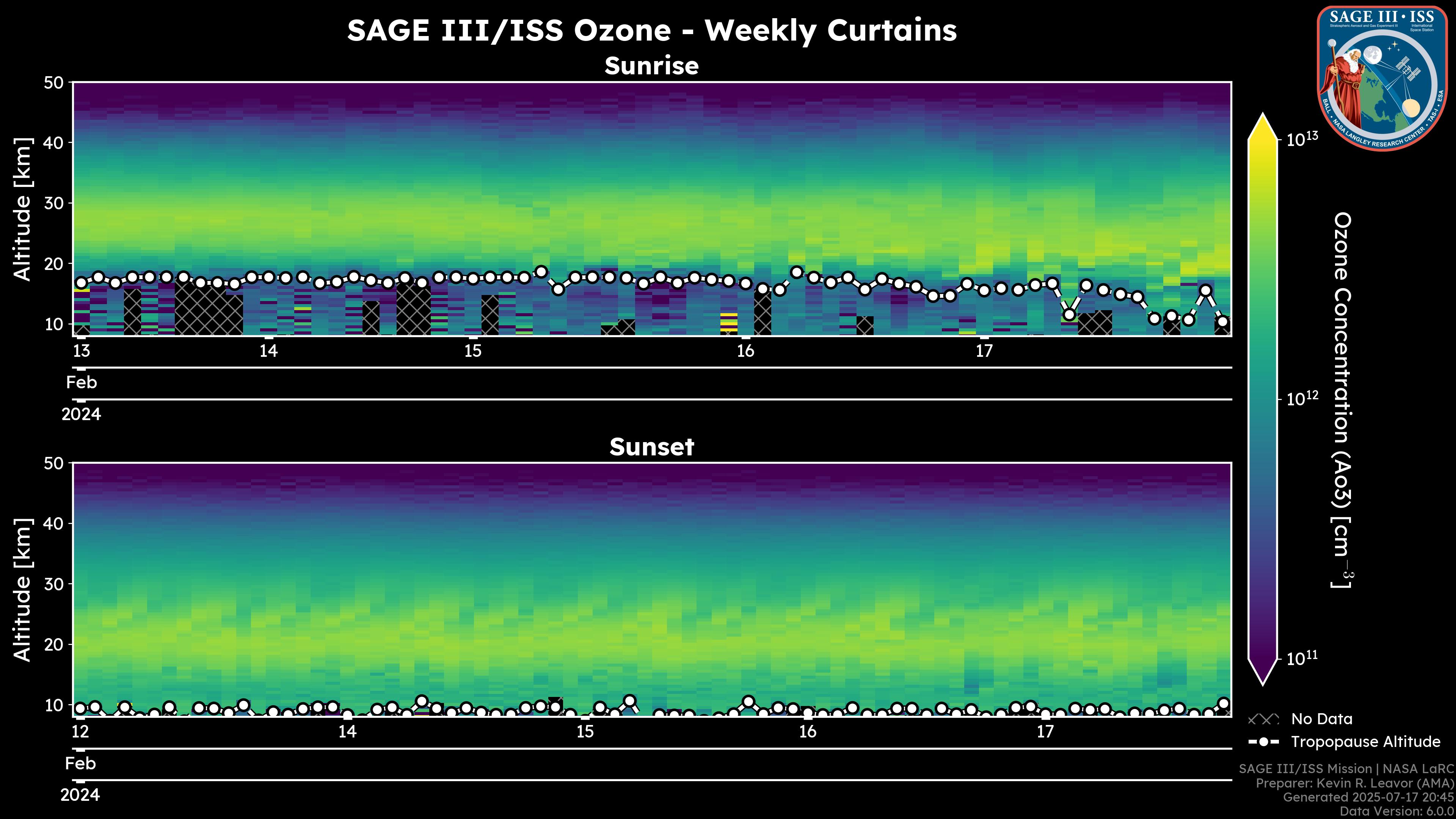
Task: Click the Sunrise panel title
Action: (652, 66)
